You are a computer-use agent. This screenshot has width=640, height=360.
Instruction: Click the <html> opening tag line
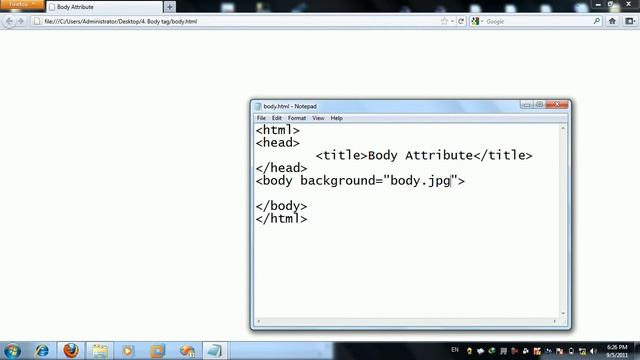click(278, 130)
